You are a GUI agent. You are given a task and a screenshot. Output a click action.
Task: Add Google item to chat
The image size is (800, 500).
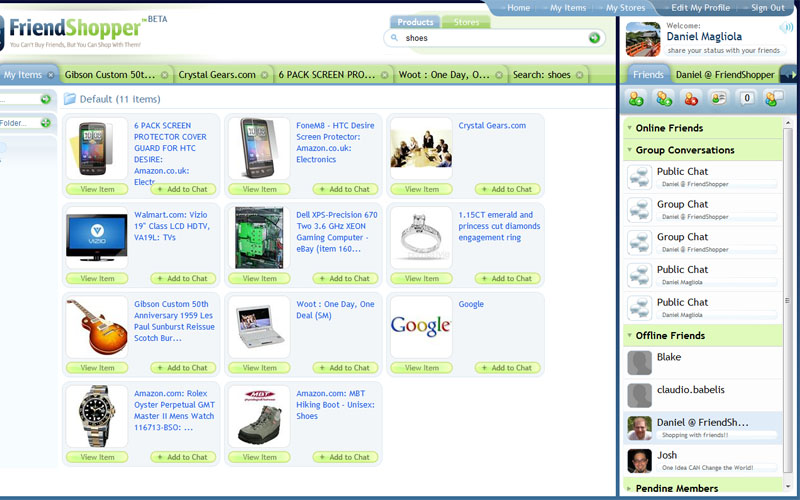[x=508, y=368]
